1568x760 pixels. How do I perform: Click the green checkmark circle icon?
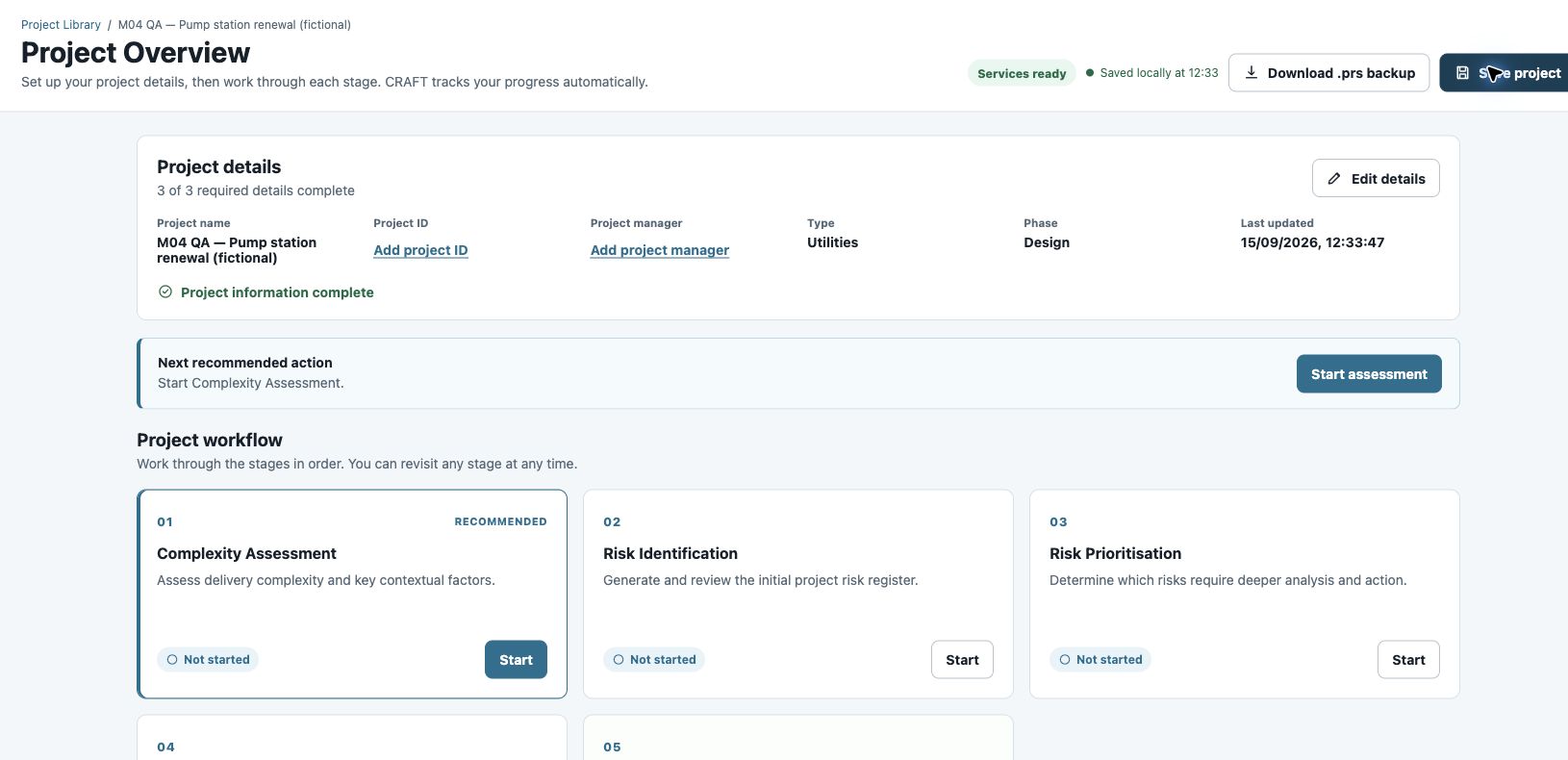coord(165,291)
